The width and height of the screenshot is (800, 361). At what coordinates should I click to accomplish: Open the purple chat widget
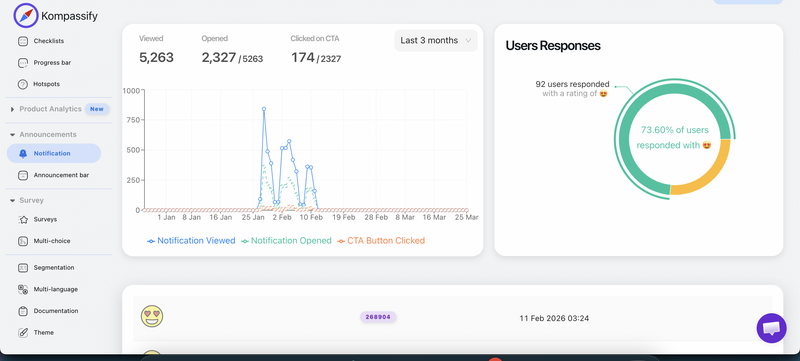[771, 328]
